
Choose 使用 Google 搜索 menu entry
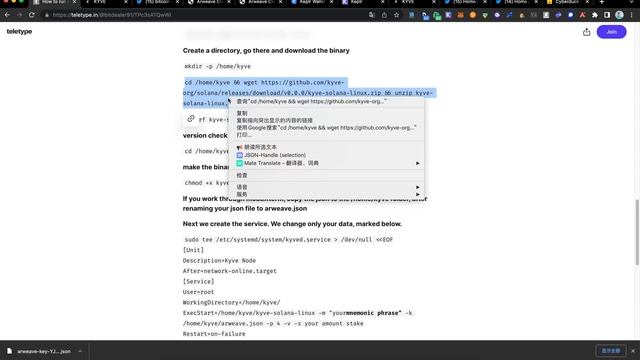[327, 128]
